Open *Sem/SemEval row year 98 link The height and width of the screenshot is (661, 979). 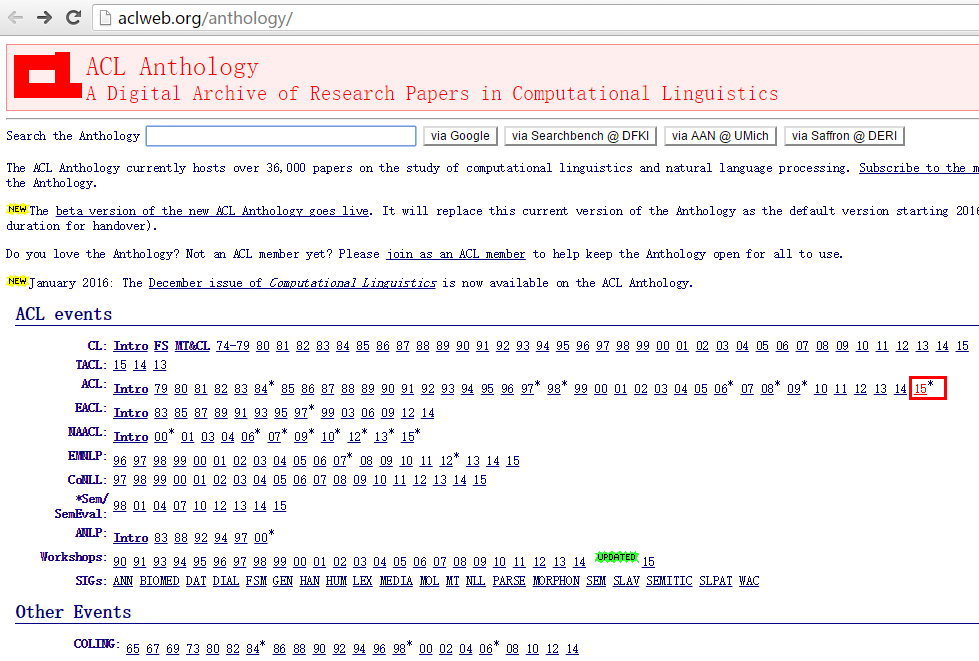(x=120, y=506)
